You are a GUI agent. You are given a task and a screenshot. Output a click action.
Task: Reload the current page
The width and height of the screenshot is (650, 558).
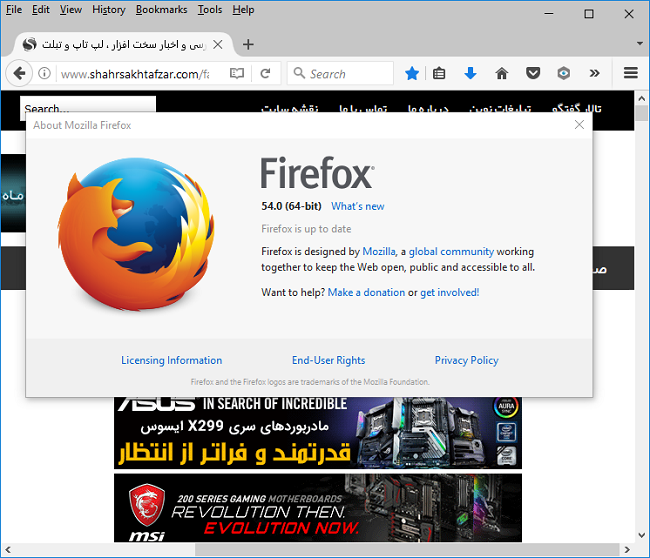(x=265, y=73)
